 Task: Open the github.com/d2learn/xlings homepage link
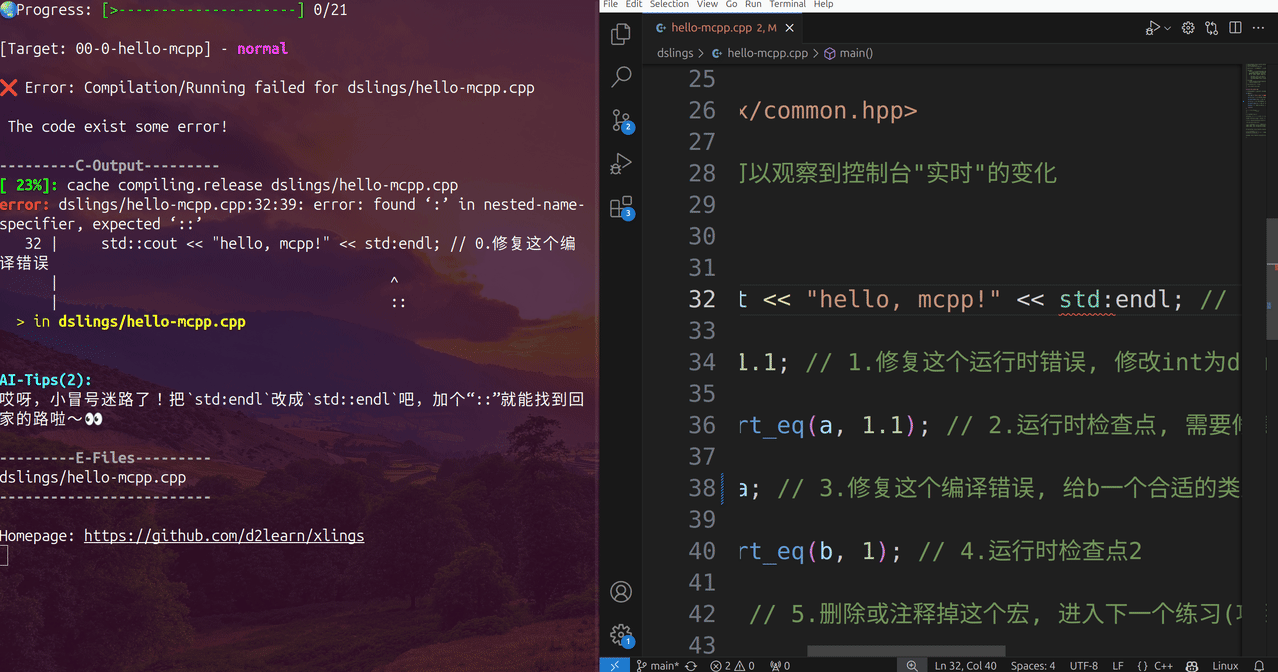[x=224, y=536]
